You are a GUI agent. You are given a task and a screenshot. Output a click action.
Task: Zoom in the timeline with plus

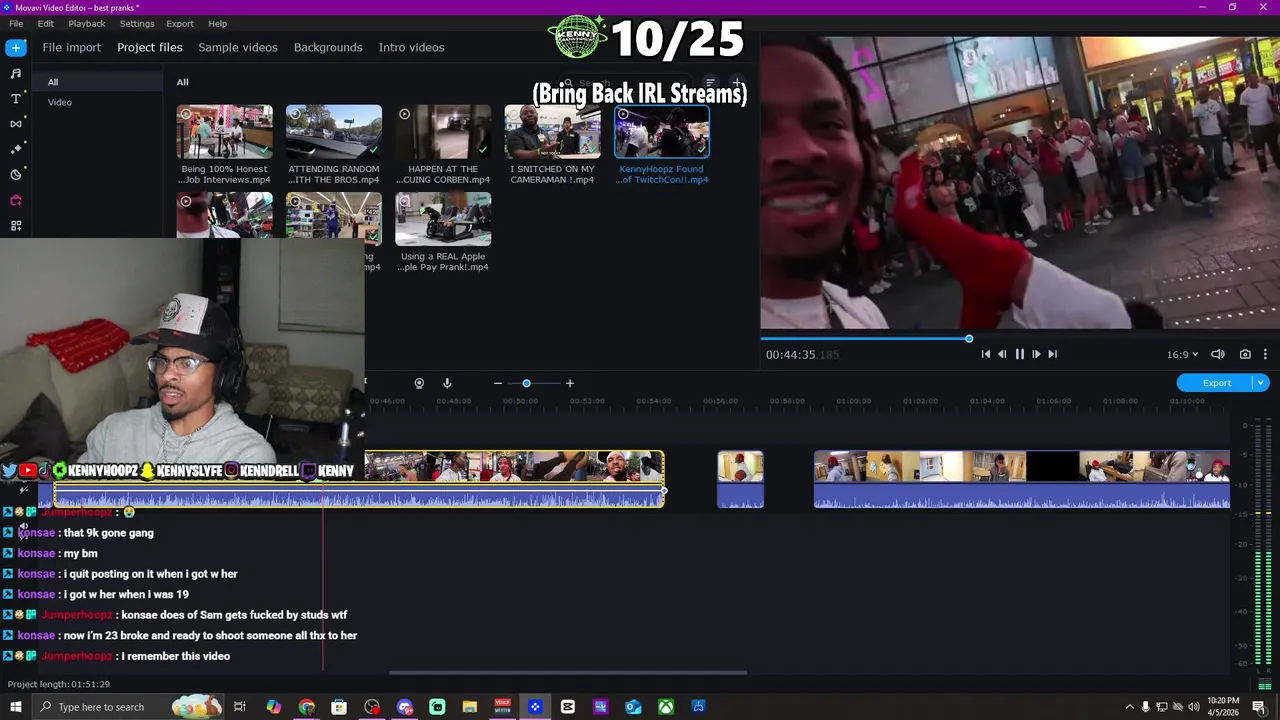tap(570, 383)
